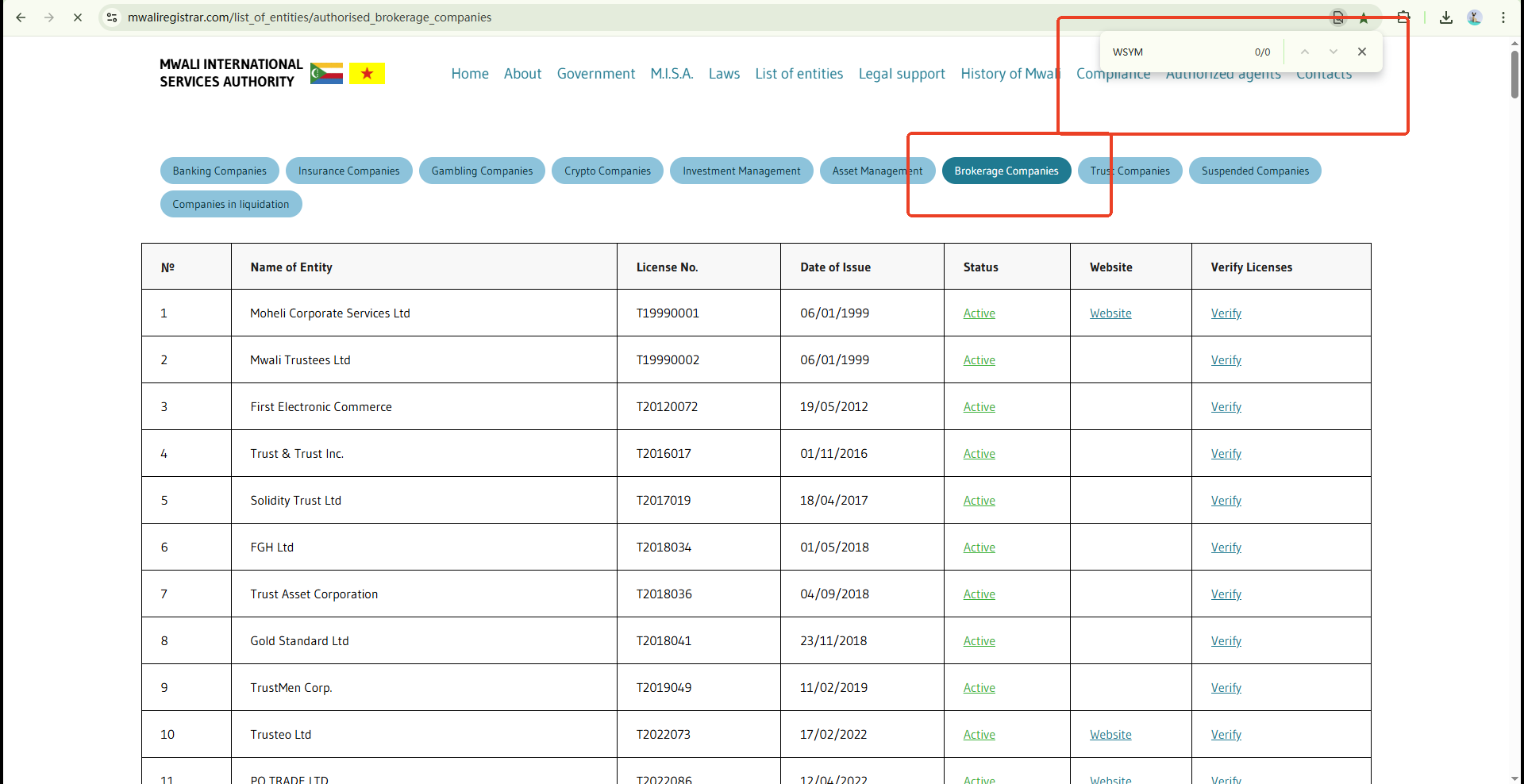This screenshot has height=784, width=1524.
Task: Open List of entities menu
Action: click(799, 74)
